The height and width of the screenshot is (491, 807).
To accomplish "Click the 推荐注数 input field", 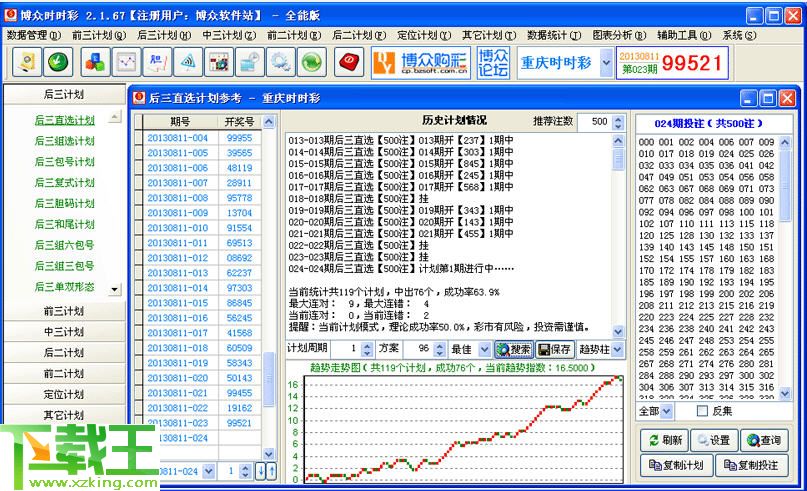I will (595, 122).
